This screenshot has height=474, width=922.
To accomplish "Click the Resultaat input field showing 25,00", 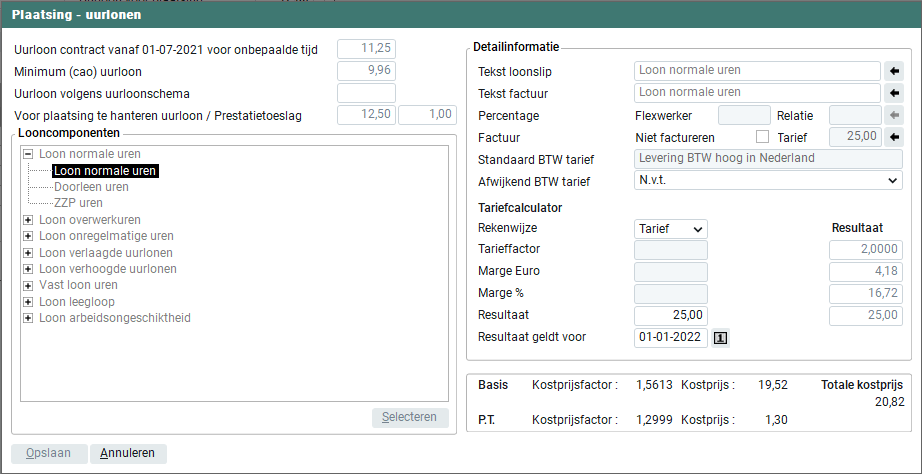I will [x=670, y=315].
